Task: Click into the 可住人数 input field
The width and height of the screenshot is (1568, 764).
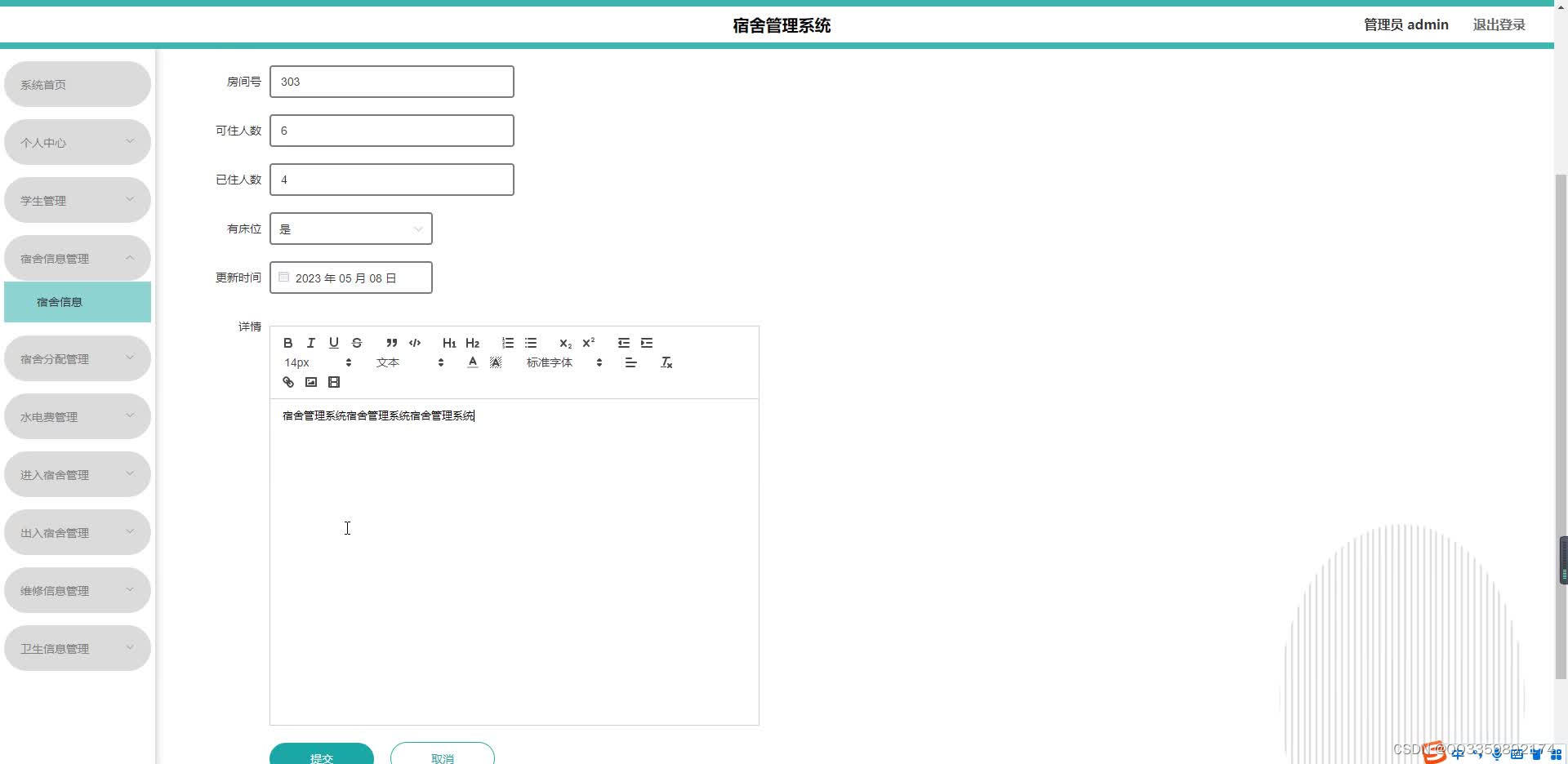Action: (x=392, y=131)
